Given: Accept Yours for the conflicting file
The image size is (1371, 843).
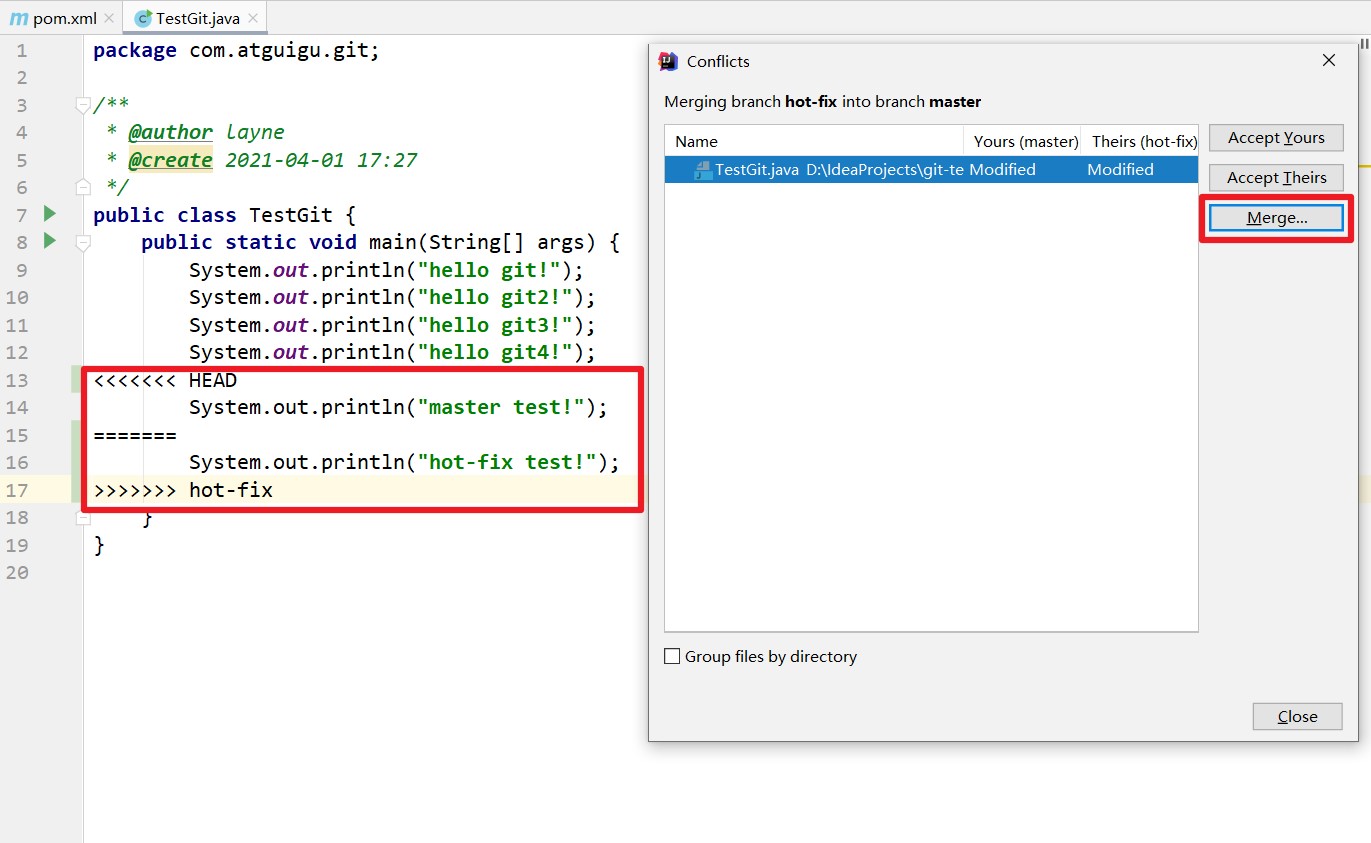Looking at the screenshot, I should [x=1276, y=138].
